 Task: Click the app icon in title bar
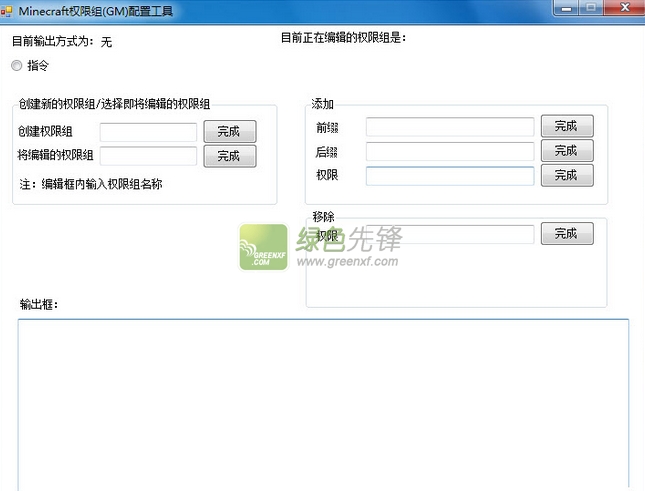pos(7,11)
